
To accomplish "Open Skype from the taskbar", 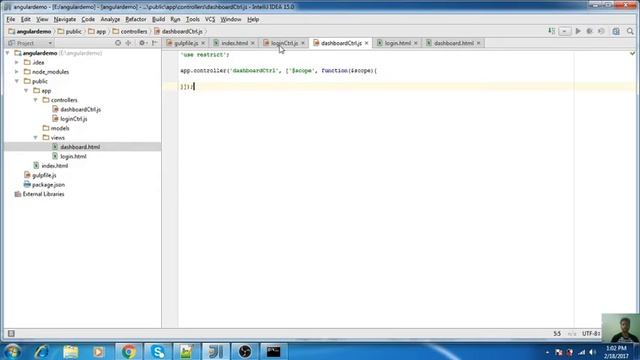I will coord(158,351).
